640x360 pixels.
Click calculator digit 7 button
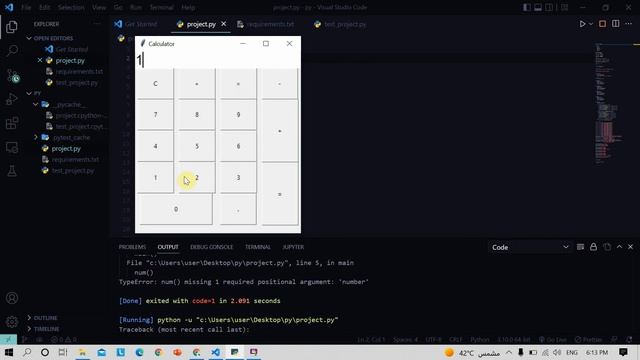tap(155, 115)
